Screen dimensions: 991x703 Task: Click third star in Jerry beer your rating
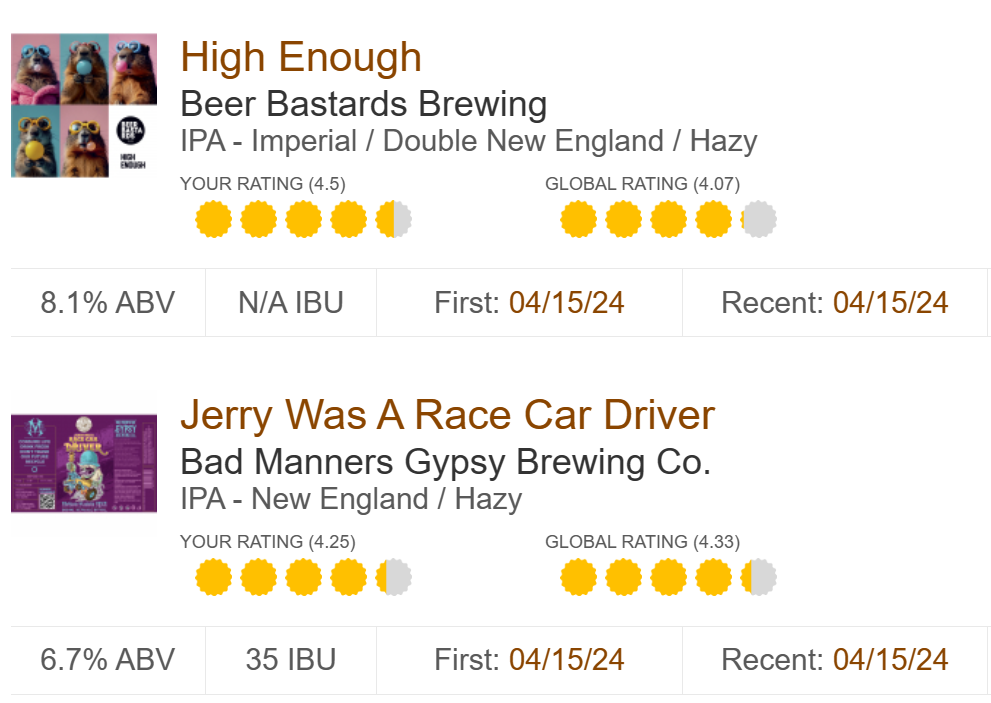point(303,577)
